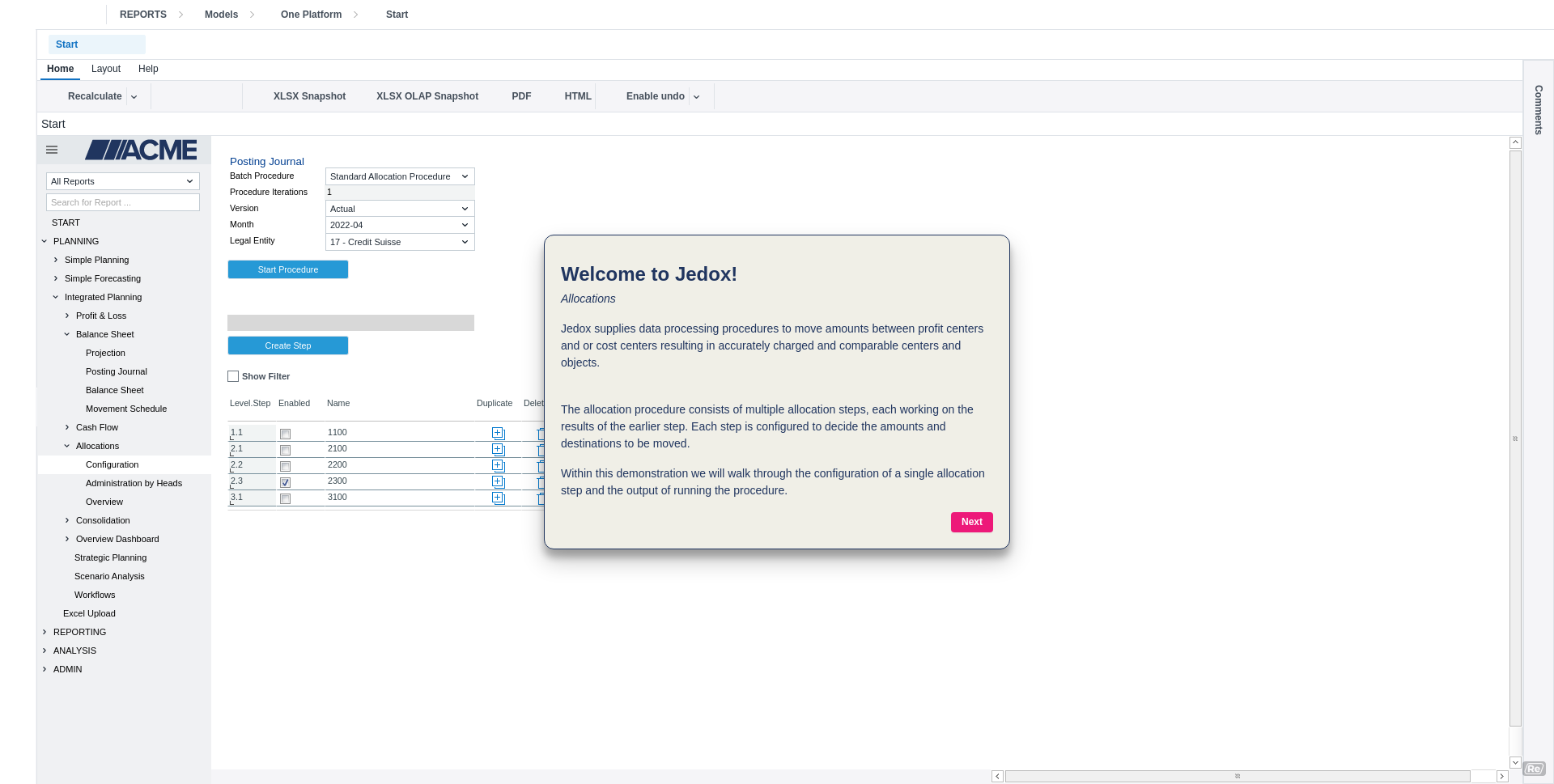Check Enabled box for step 1.1

[285, 434]
